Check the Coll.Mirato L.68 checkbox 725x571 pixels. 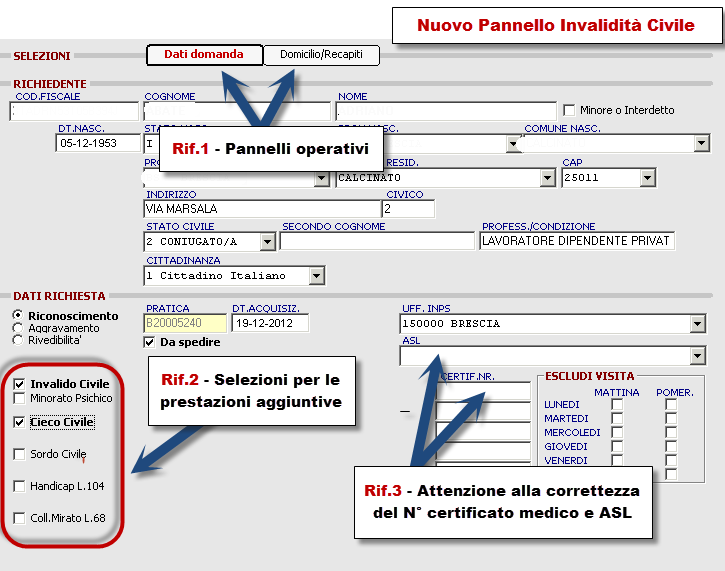(19, 518)
